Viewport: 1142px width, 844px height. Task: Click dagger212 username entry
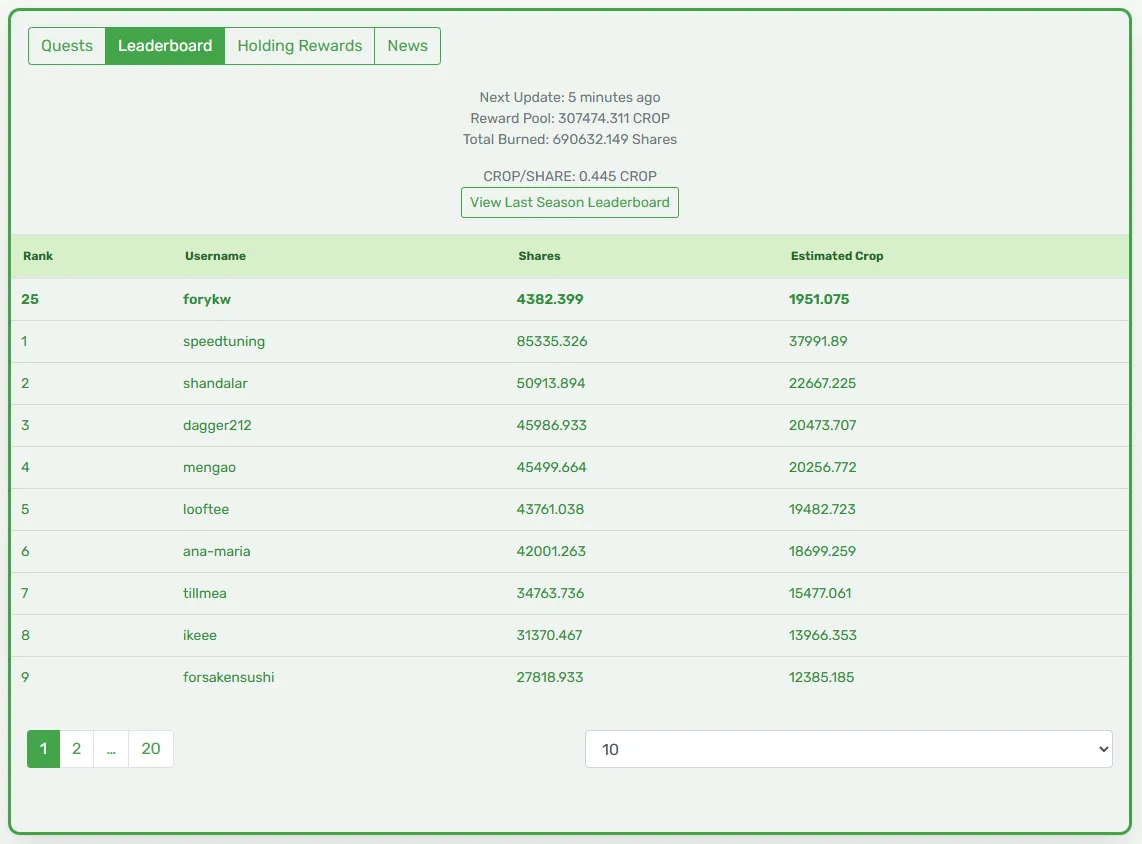coord(217,425)
